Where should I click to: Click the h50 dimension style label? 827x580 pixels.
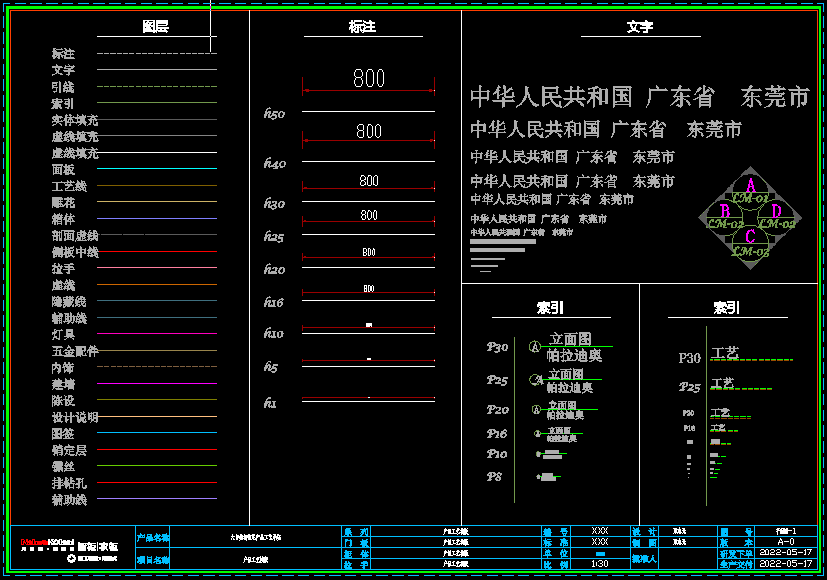tap(274, 114)
